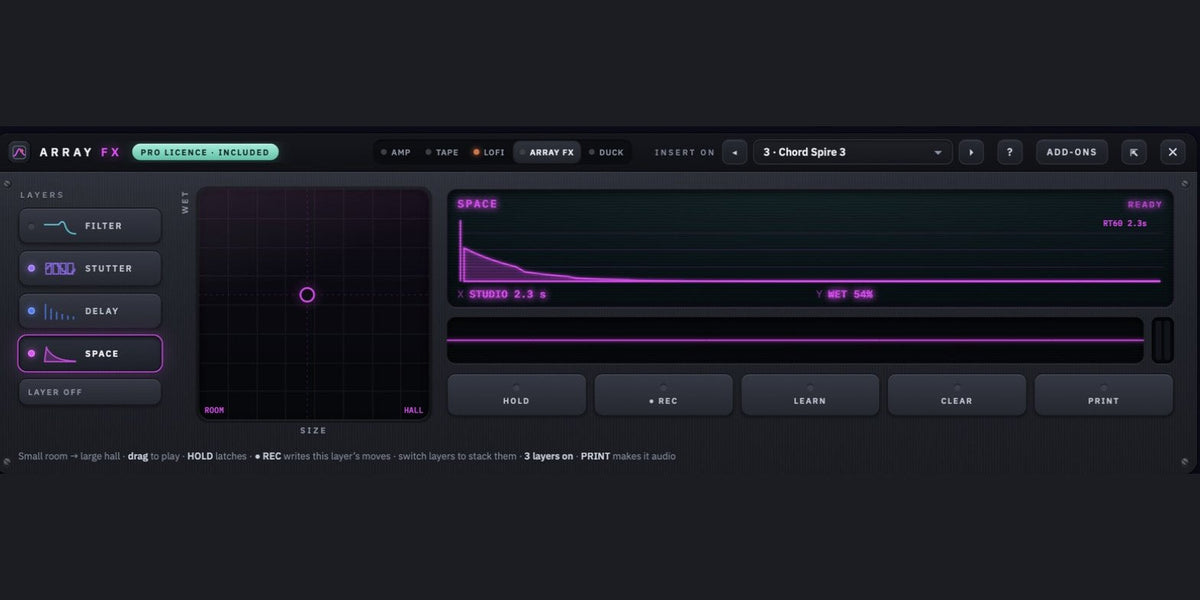Image resolution: width=1200 pixels, height=600 pixels.
Task: Click the 3 layers on hint text
Action: (x=549, y=456)
